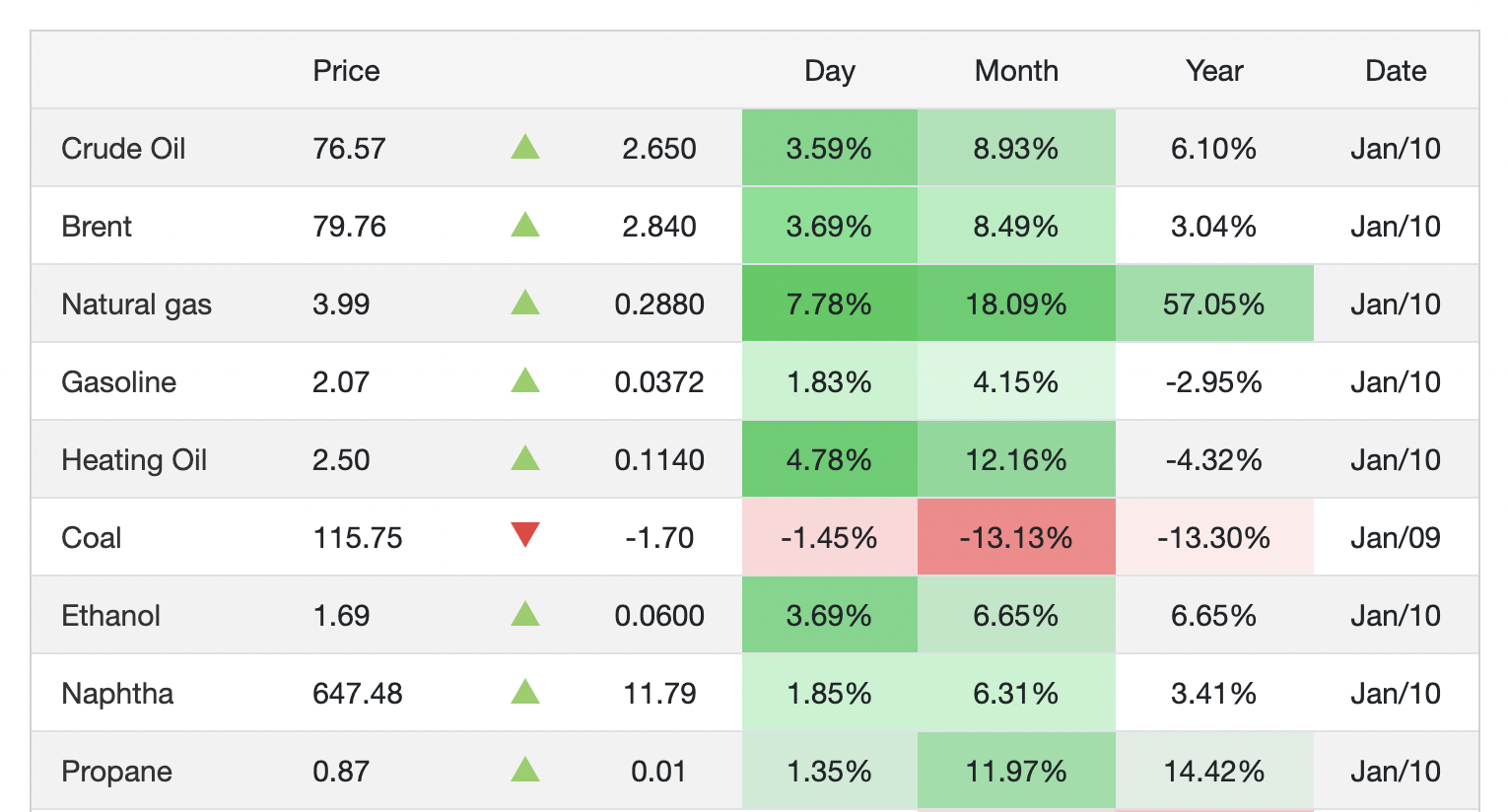Sort by the Date column header

1396,71
